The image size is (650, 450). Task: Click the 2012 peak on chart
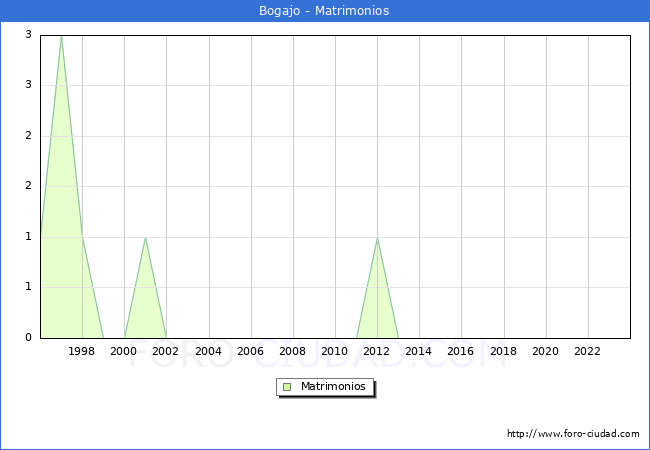377,238
